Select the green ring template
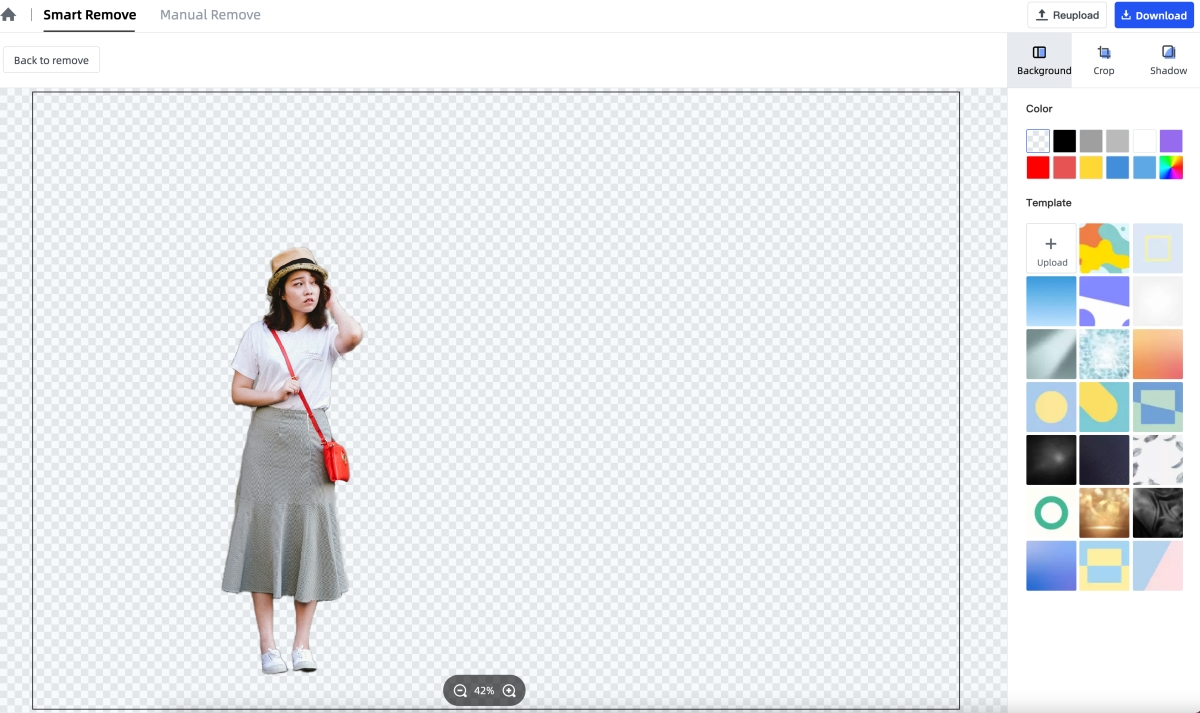The width and height of the screenshot is (1200, 713). tap(1051, 513)
